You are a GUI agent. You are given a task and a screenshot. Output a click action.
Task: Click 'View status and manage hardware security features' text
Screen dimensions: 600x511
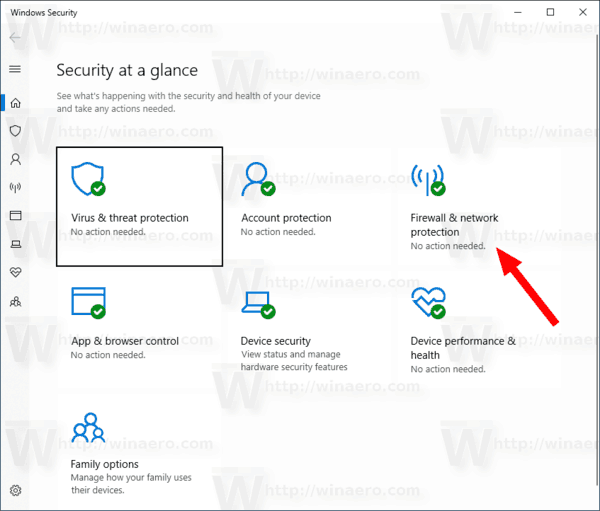tap(294, 361)
